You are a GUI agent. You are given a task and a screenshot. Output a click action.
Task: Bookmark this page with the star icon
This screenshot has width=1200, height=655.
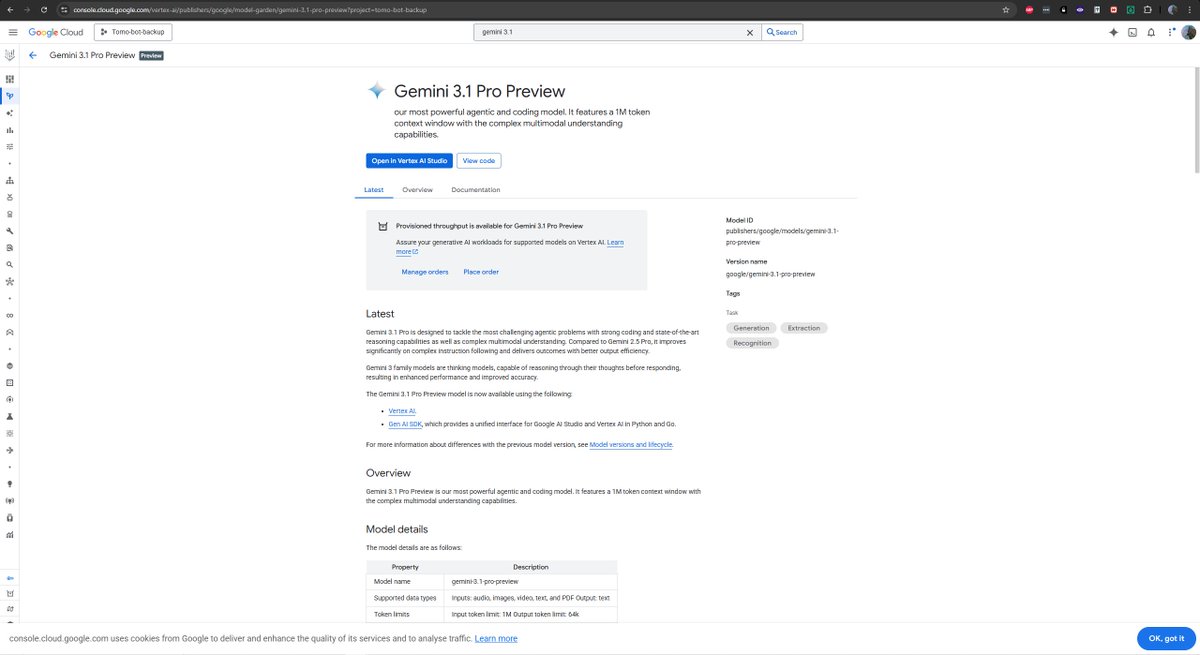[1005, 9]
